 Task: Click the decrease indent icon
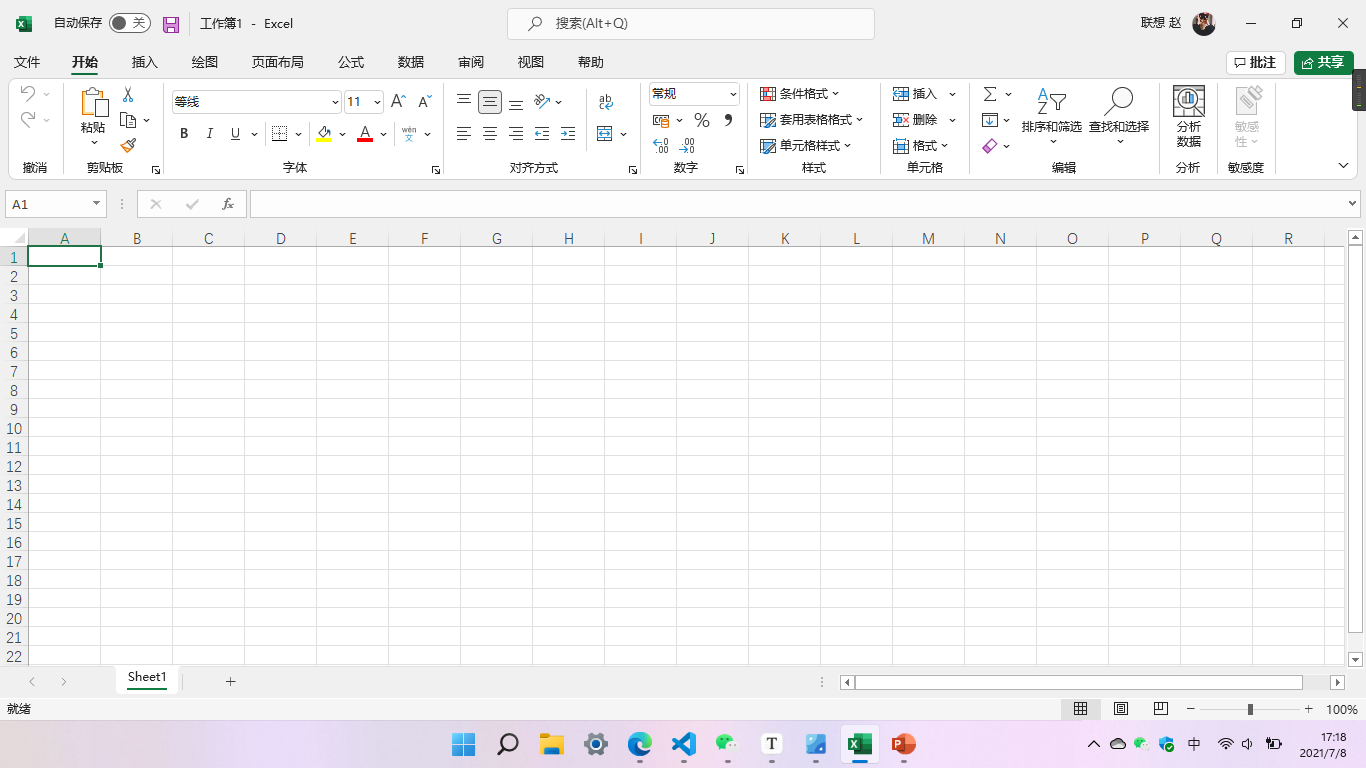coord(542,133)
